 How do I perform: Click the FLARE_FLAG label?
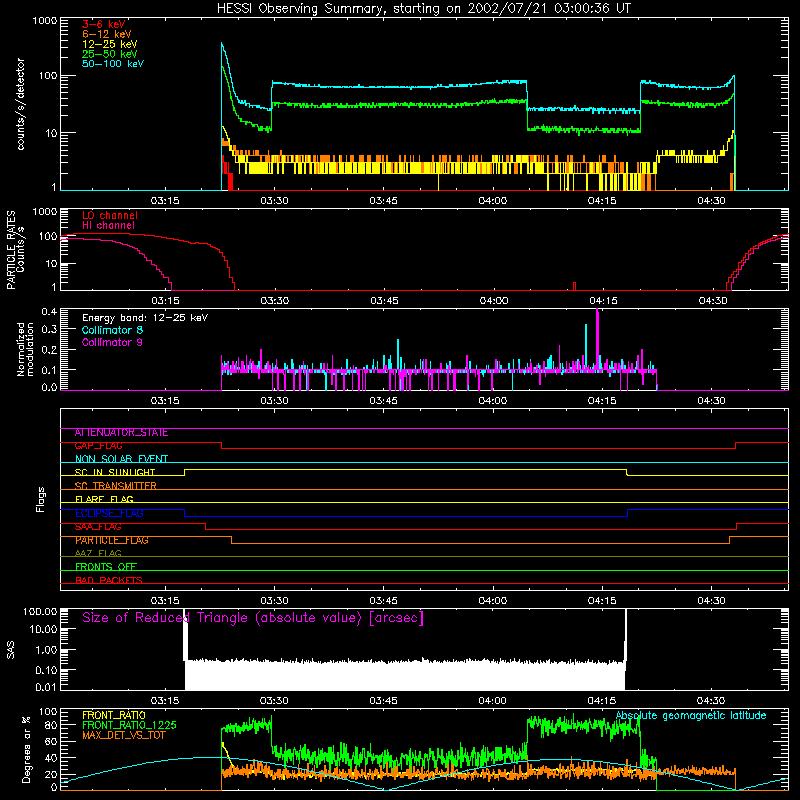(x=104, y=499)
